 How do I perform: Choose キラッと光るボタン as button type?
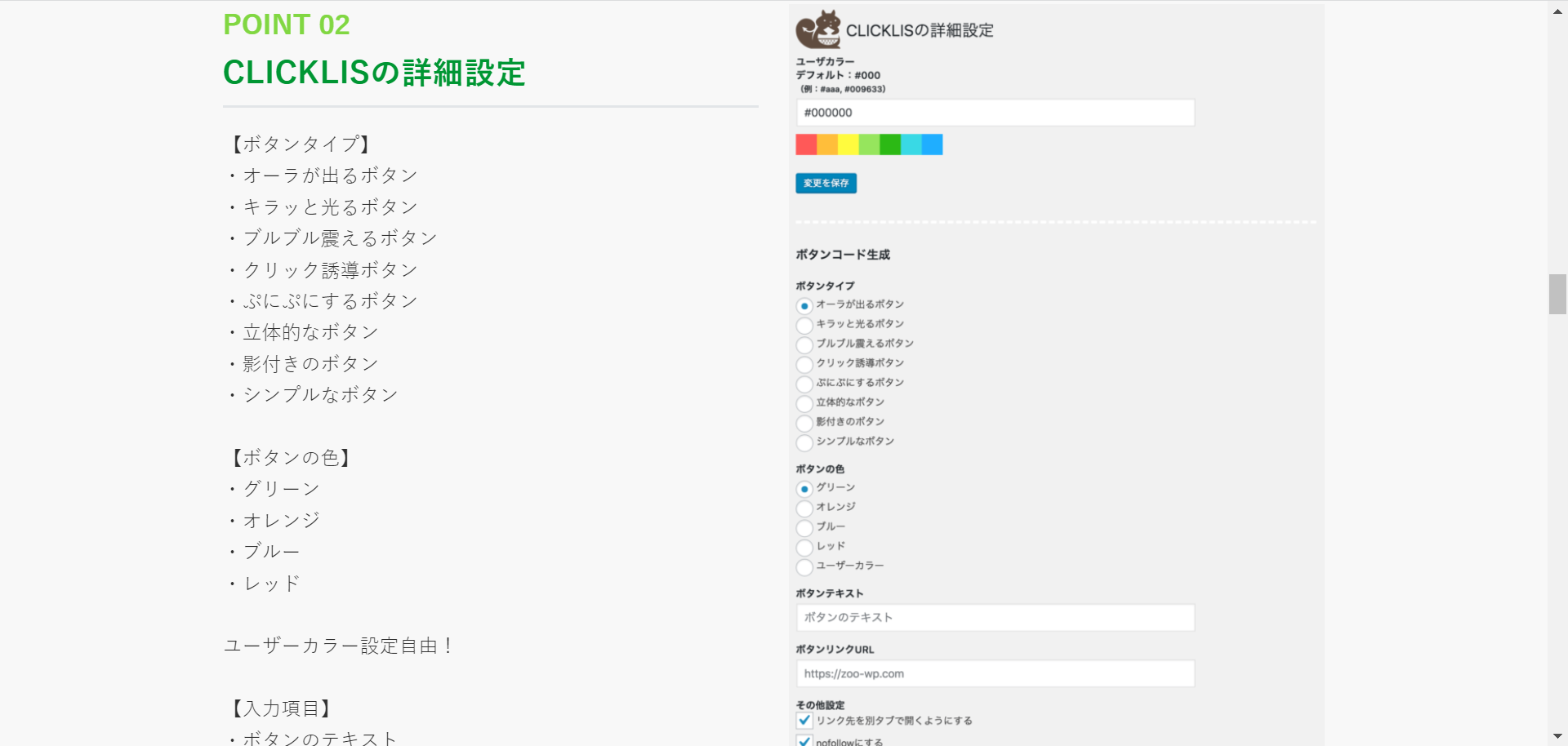[804, 324]
